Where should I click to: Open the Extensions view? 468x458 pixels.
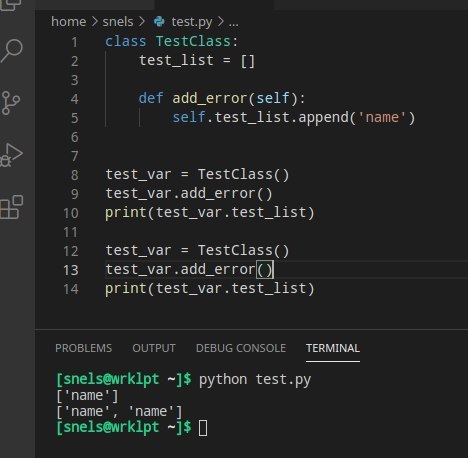click(x=12, y=207)
